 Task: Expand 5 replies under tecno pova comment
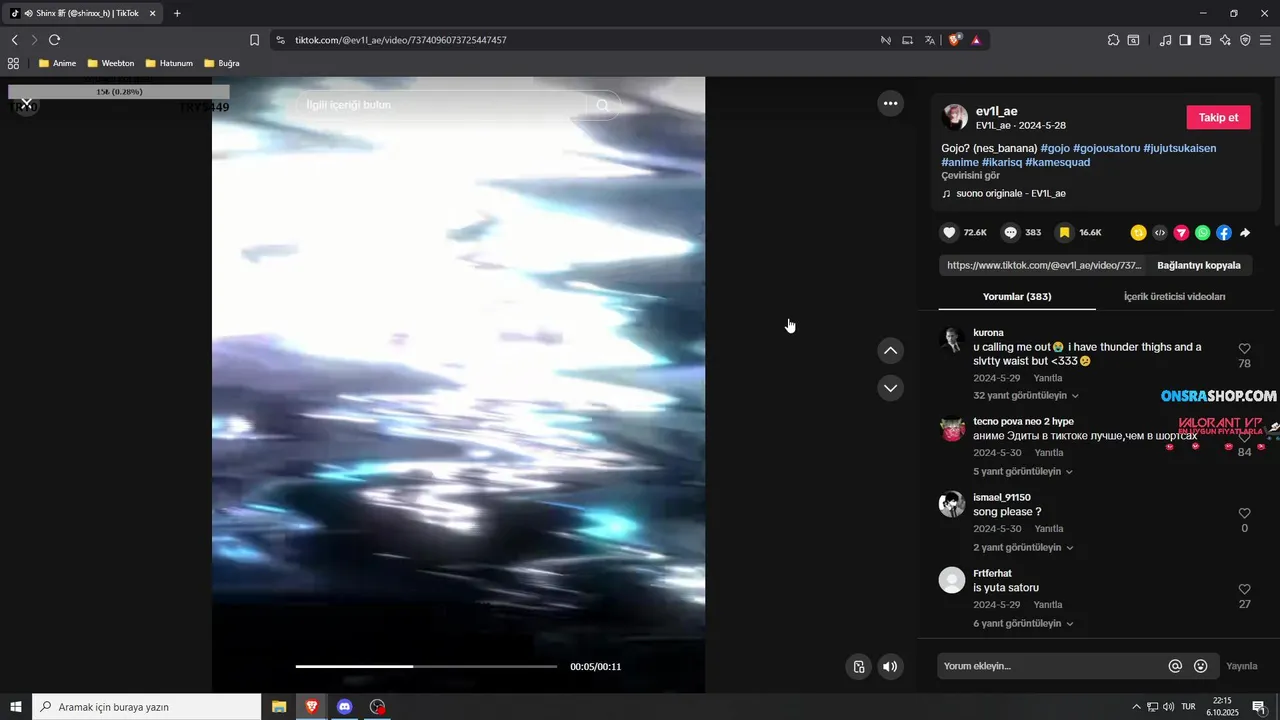click(x=1023, y=471)
